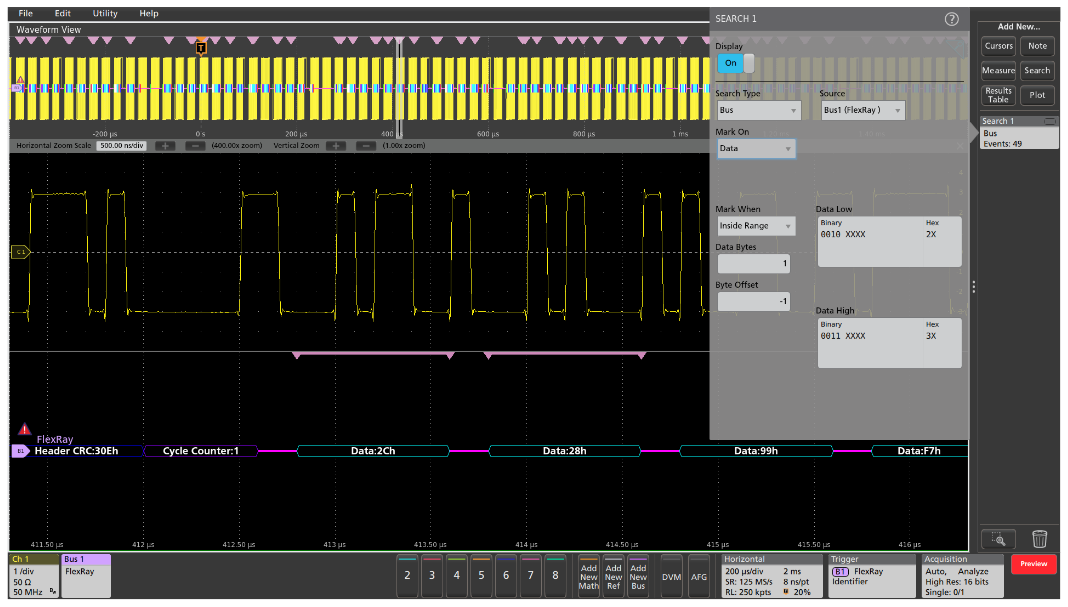Open Search panel help with question mark
Image resolution: width=1068 pixels, height=607 pixels.
click(950, 17)
